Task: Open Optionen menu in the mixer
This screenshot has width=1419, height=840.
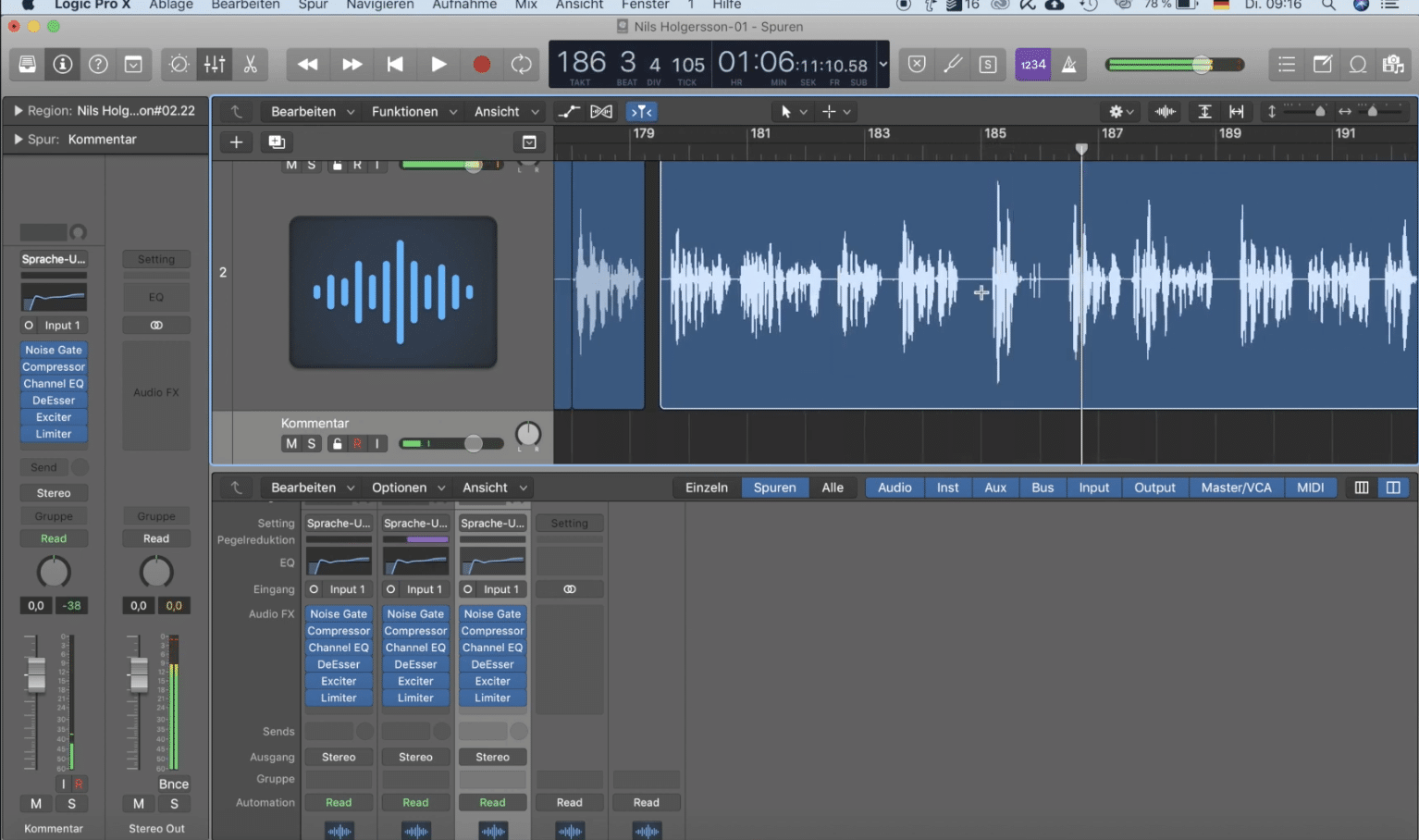Action: (x=408, y=488)
